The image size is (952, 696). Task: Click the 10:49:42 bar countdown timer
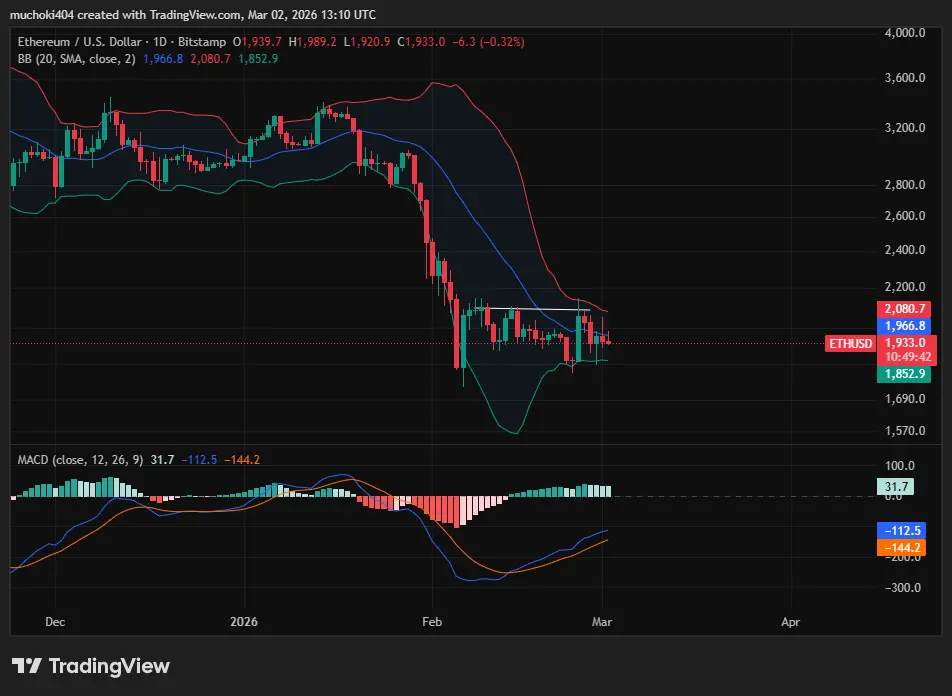click(903, 356)
